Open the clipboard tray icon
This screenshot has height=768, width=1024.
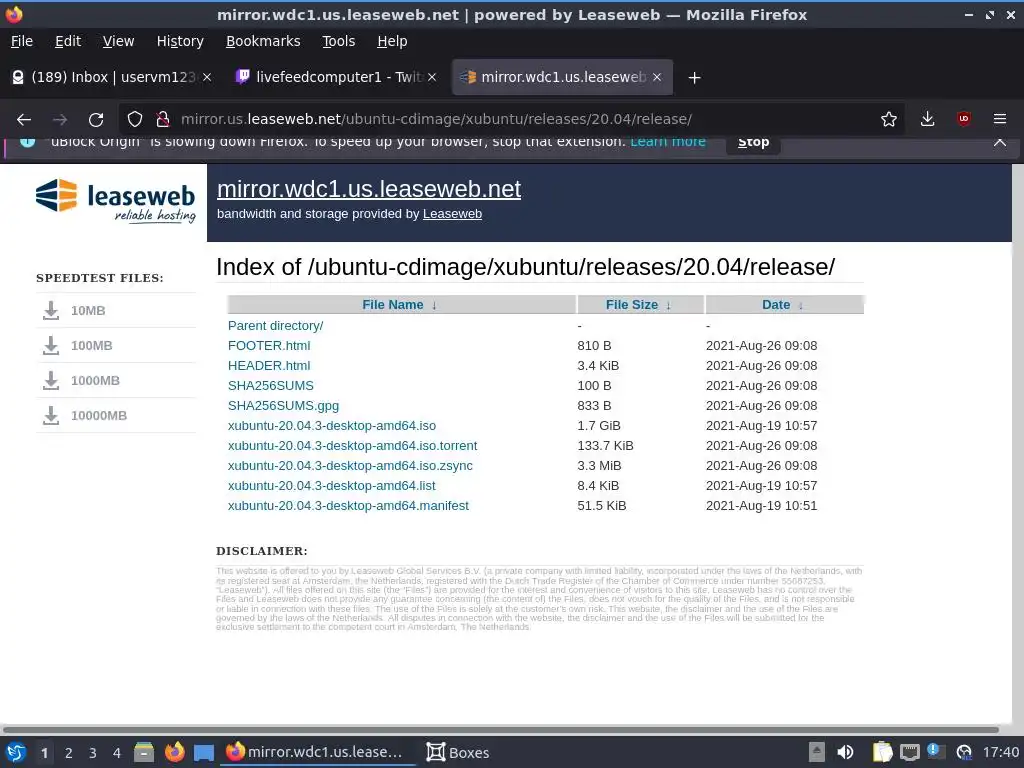point(882,752)
